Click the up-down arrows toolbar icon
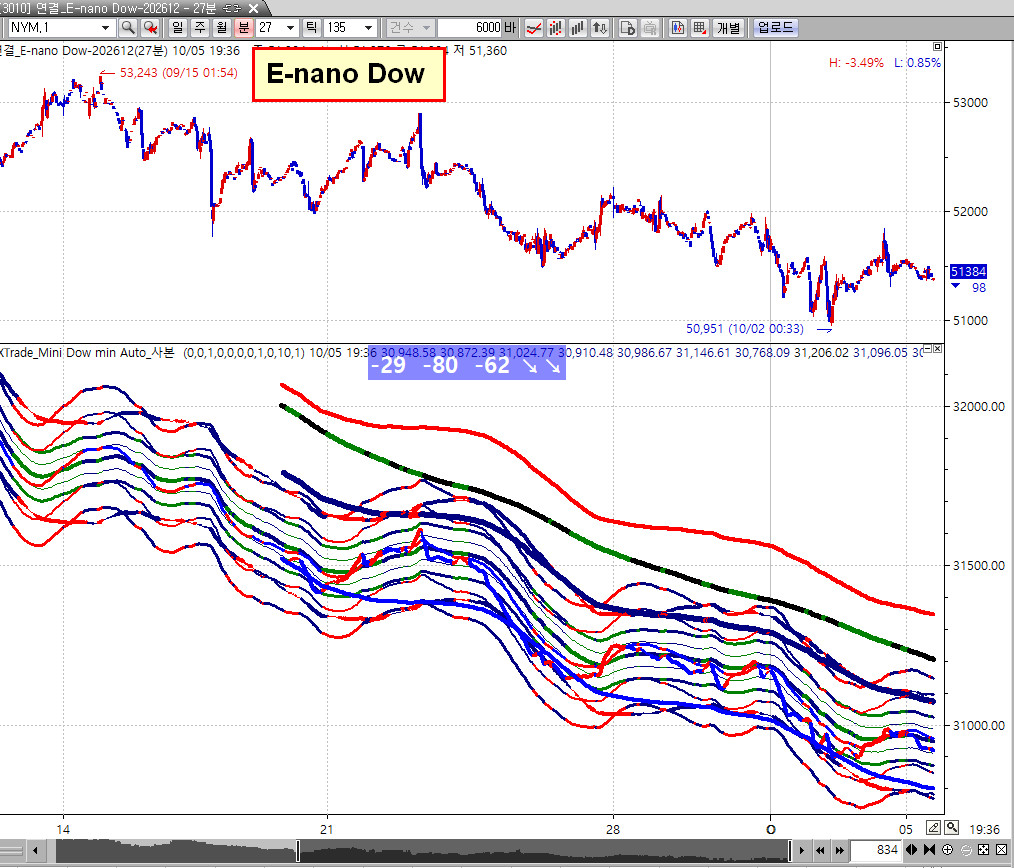The width and height of the screenshot is (1014, 868). 600,28
